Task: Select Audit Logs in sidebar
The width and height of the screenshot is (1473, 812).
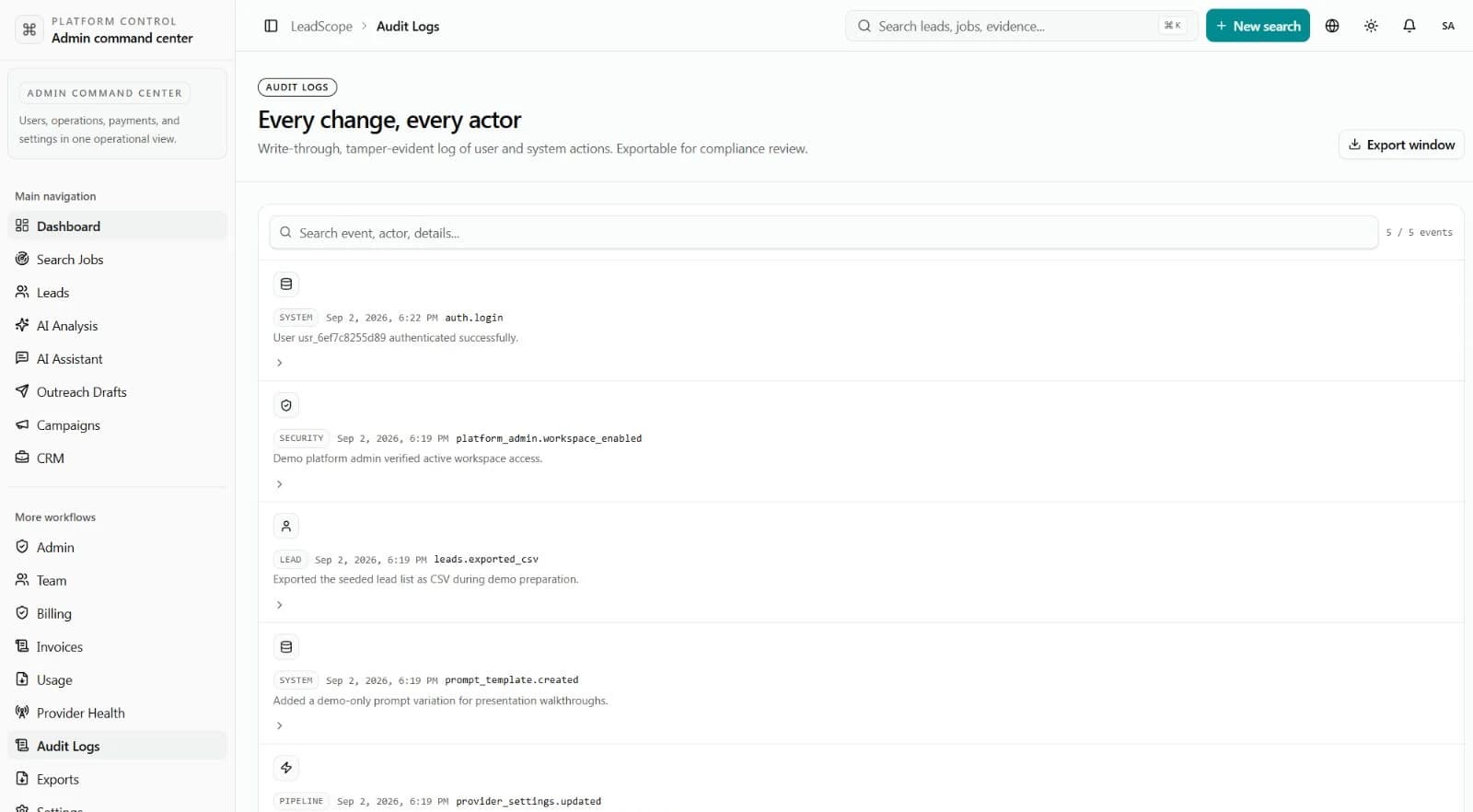Action: pyautogui.click(x=117, y=746)
